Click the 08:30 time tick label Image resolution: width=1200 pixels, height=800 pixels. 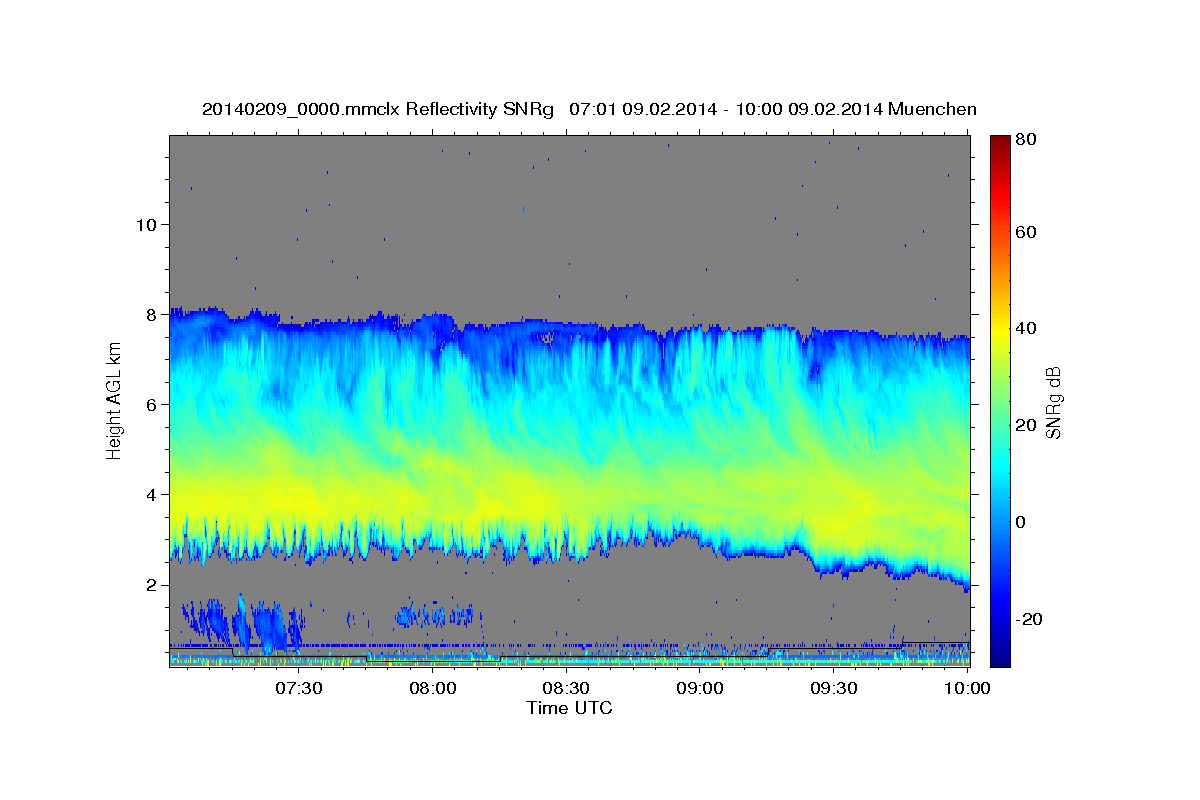[565, 688]
